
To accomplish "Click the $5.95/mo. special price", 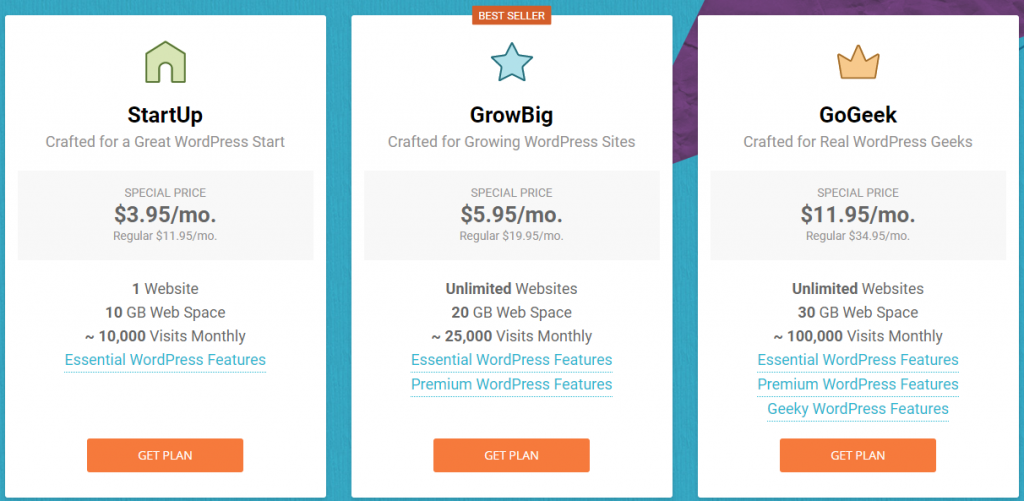I will coord(511,214).
